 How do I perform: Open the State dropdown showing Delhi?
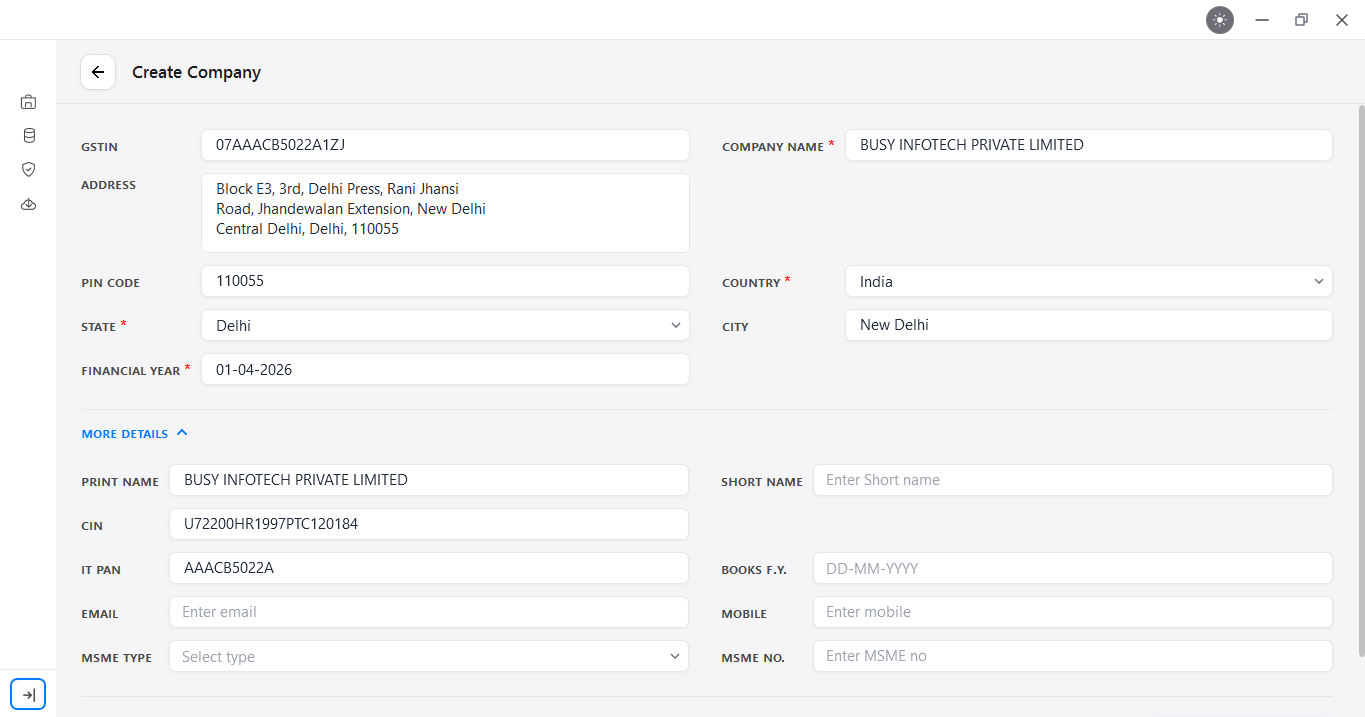click(445, 325)
